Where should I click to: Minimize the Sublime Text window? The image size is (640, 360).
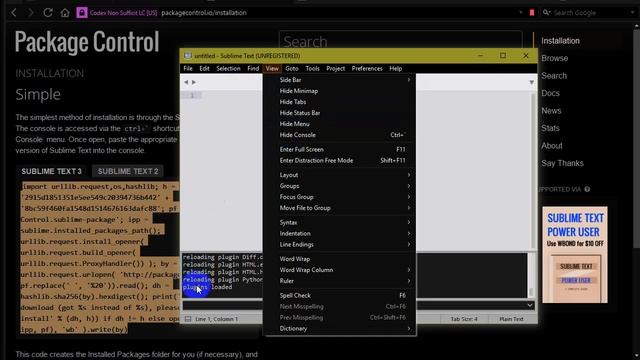click(480, 55)
